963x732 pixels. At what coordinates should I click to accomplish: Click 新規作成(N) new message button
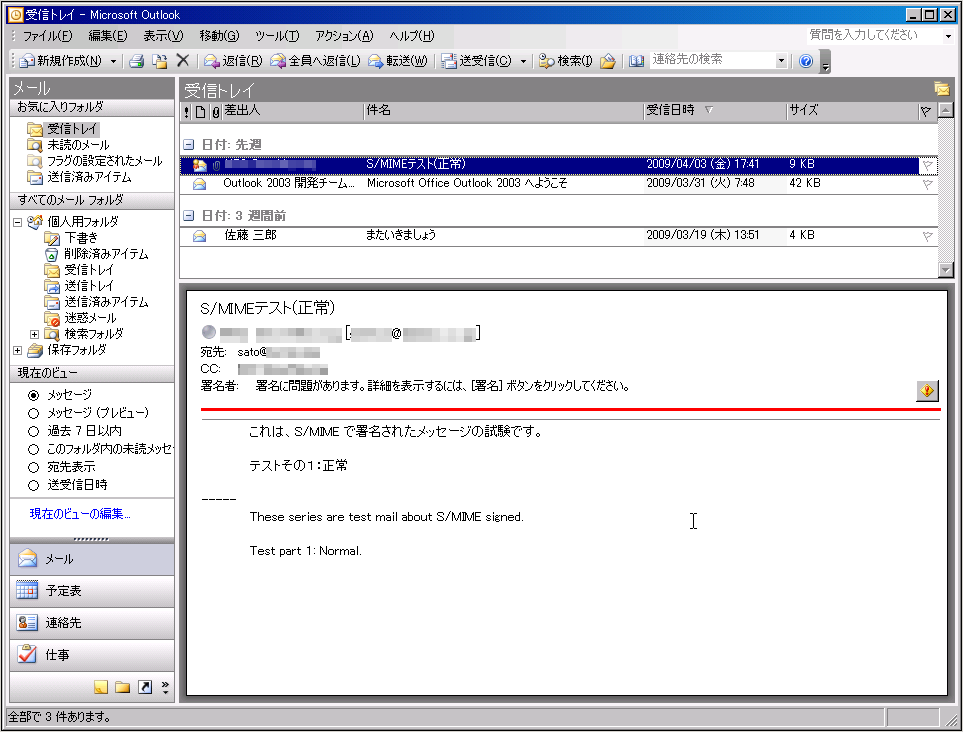pyautogui.click(x=61, y=61)
